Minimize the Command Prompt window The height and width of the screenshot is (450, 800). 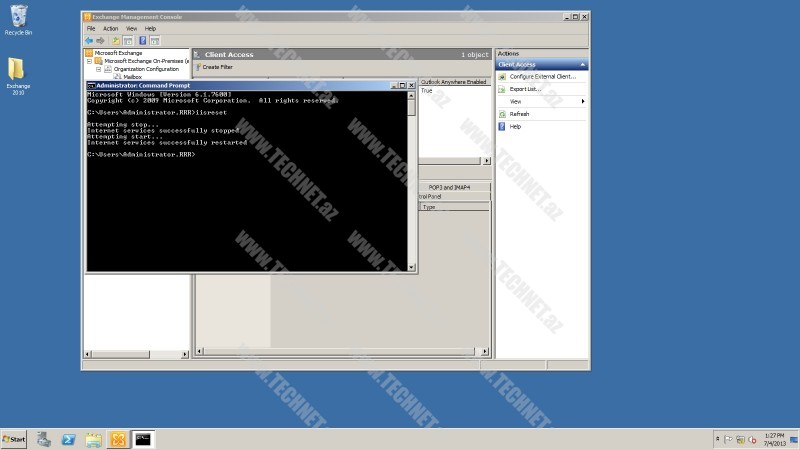tap(394, 86)
